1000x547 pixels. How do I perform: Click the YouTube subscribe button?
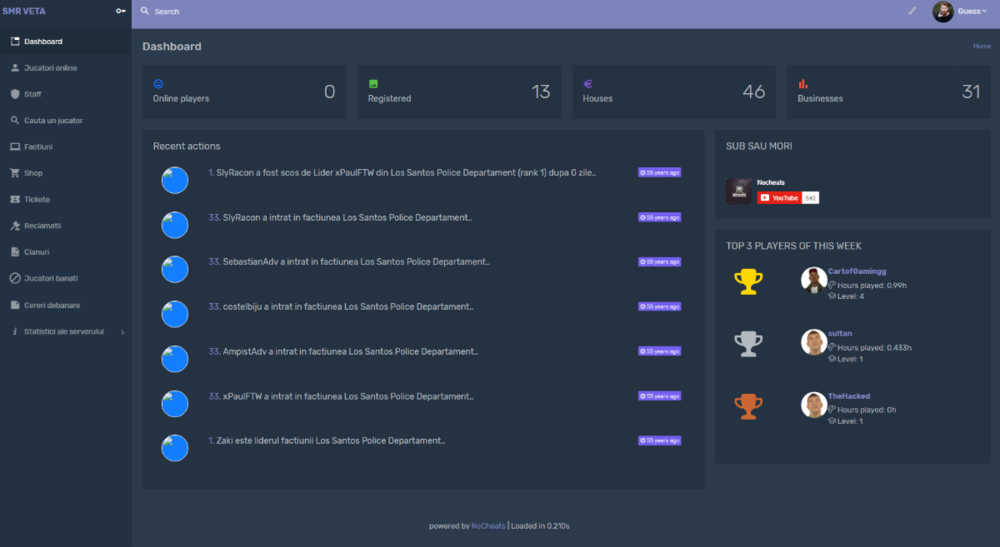[779, 198]
